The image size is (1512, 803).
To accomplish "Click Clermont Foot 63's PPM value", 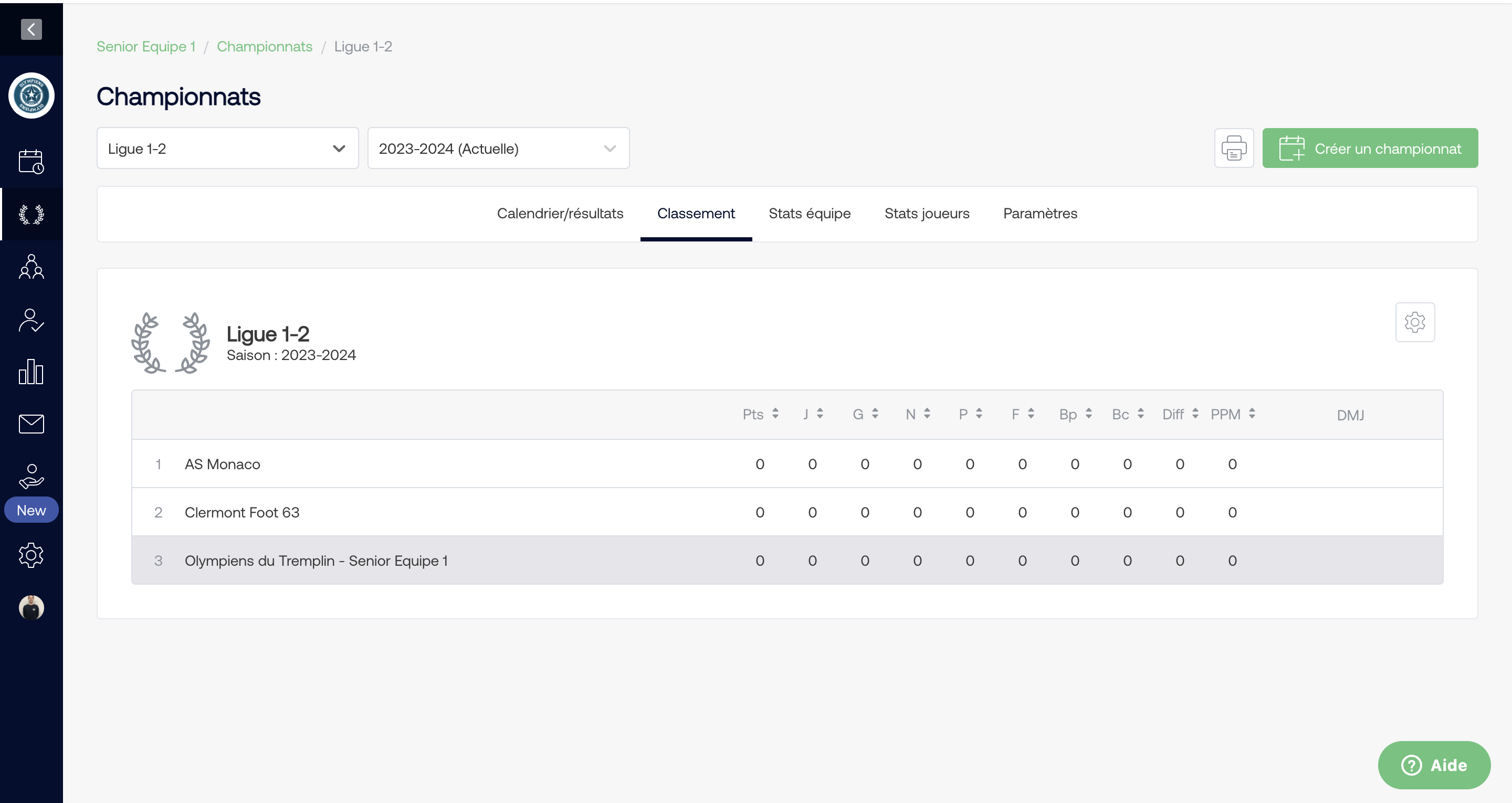I will 1233,512.
